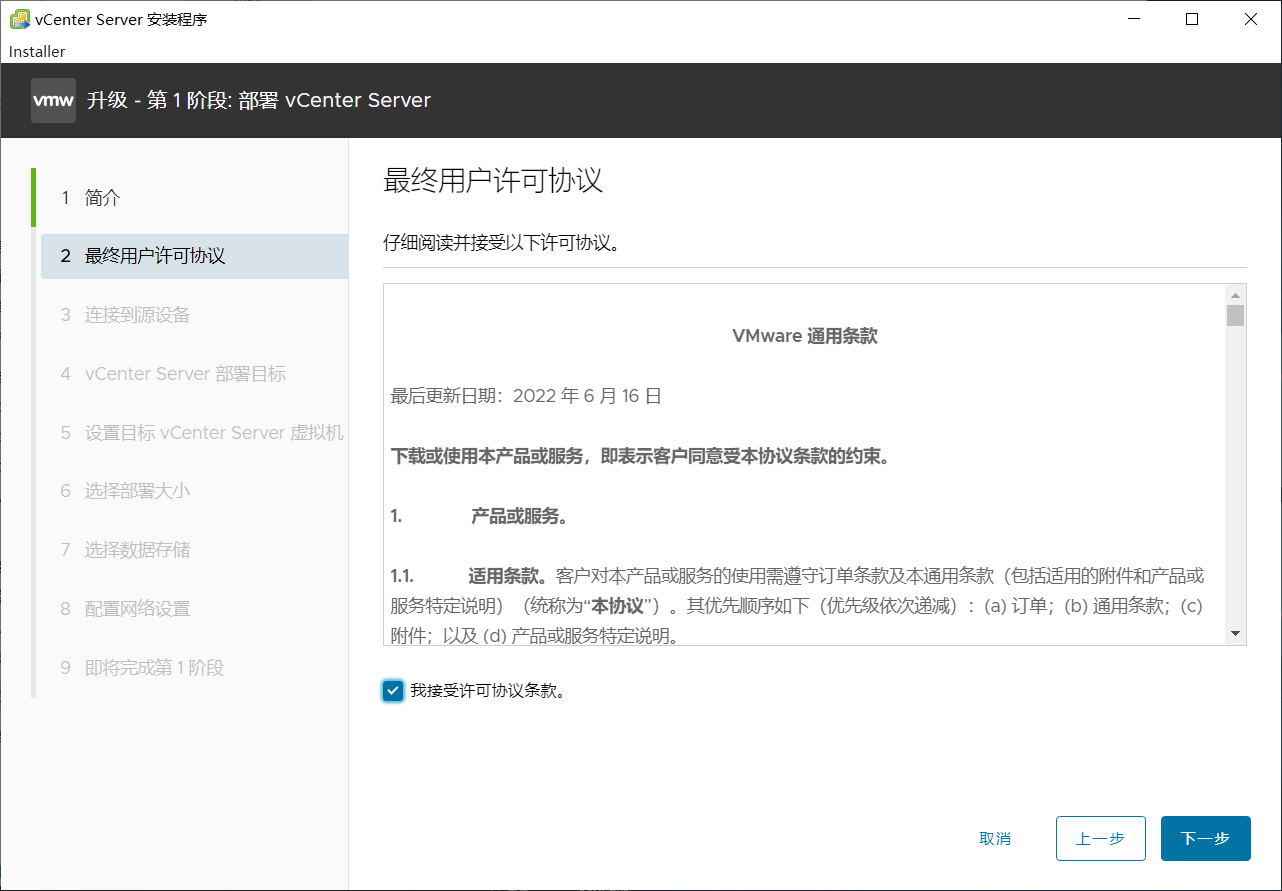The height and width of the screenshot is (891, 1282).
Task: Click 取消 to cancel the upgrade
Action: [995, 838]
